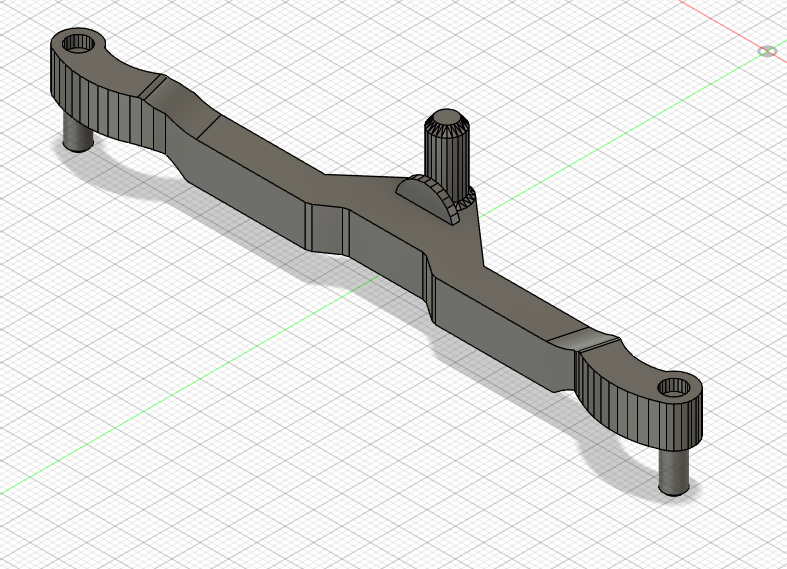Select the domed top of the knurled pin
Viewport: 787px width, 569px height.
pyautogui.click(x=446, y=118)
